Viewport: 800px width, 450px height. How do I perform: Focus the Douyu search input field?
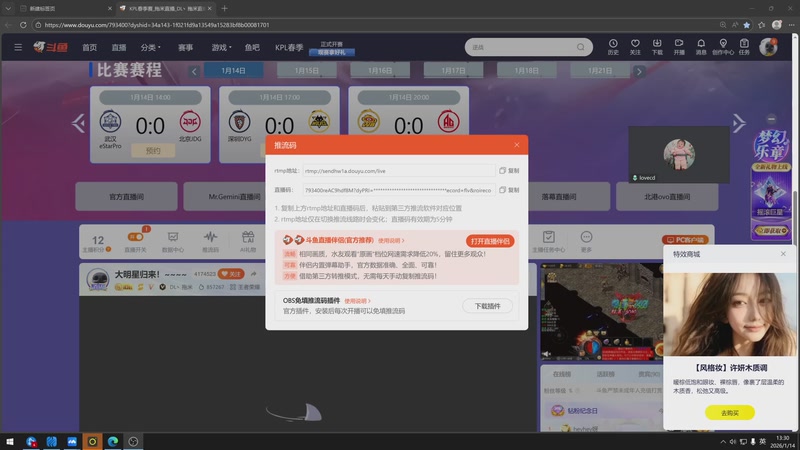point(521,47)
